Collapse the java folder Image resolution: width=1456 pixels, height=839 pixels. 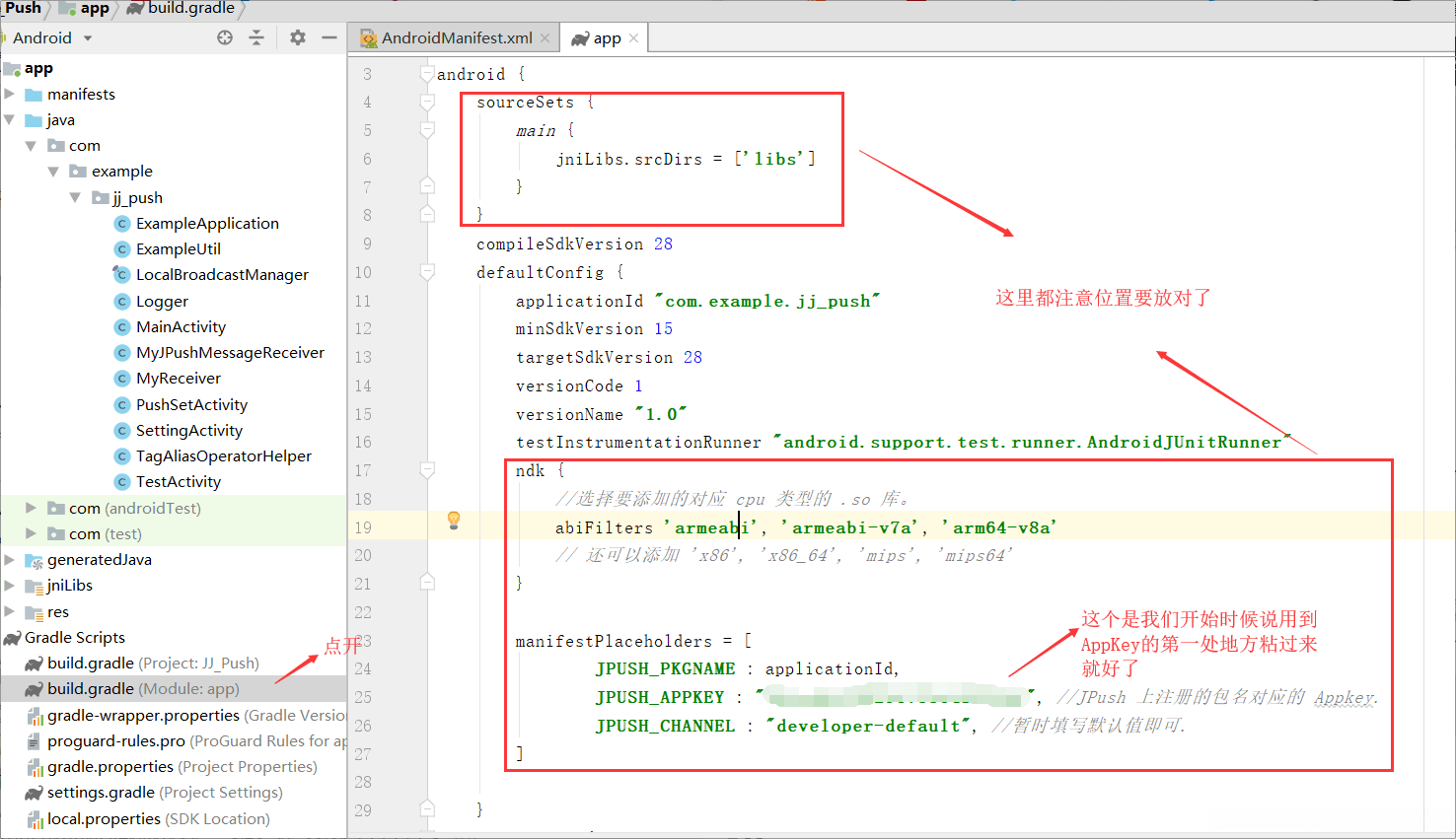click(x=10, y=120)
